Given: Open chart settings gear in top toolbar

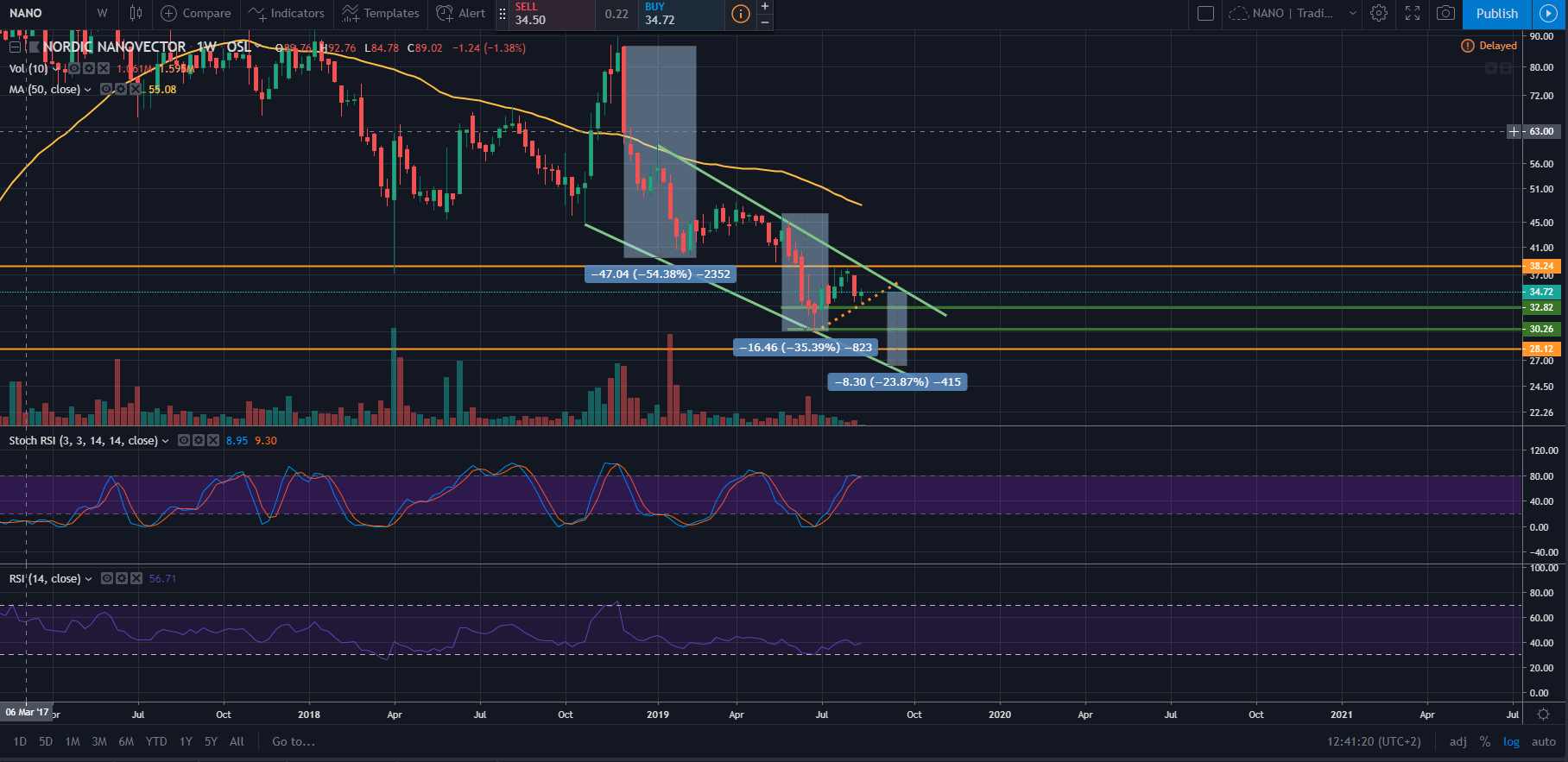Looking at the screenshot, I should pos(1379,13).
